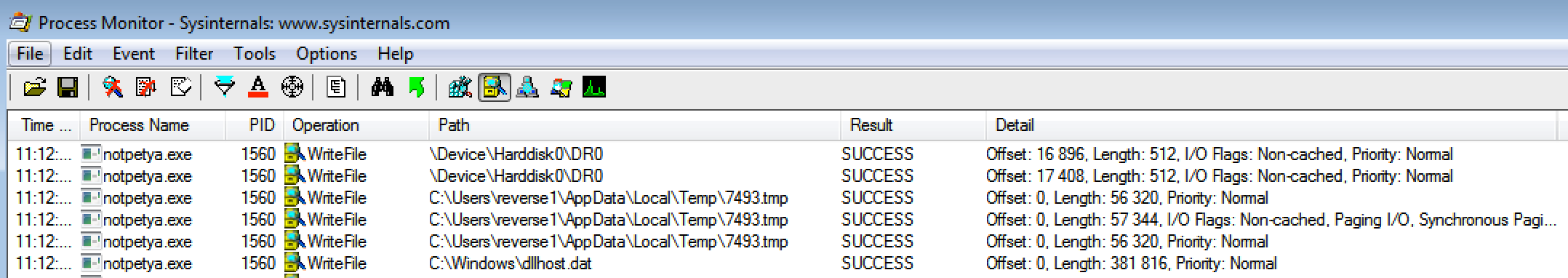Viewport: 1568px width, 278px height.
Task: Click the Open file toolbar icon
Action: click(x=34, y=88)
